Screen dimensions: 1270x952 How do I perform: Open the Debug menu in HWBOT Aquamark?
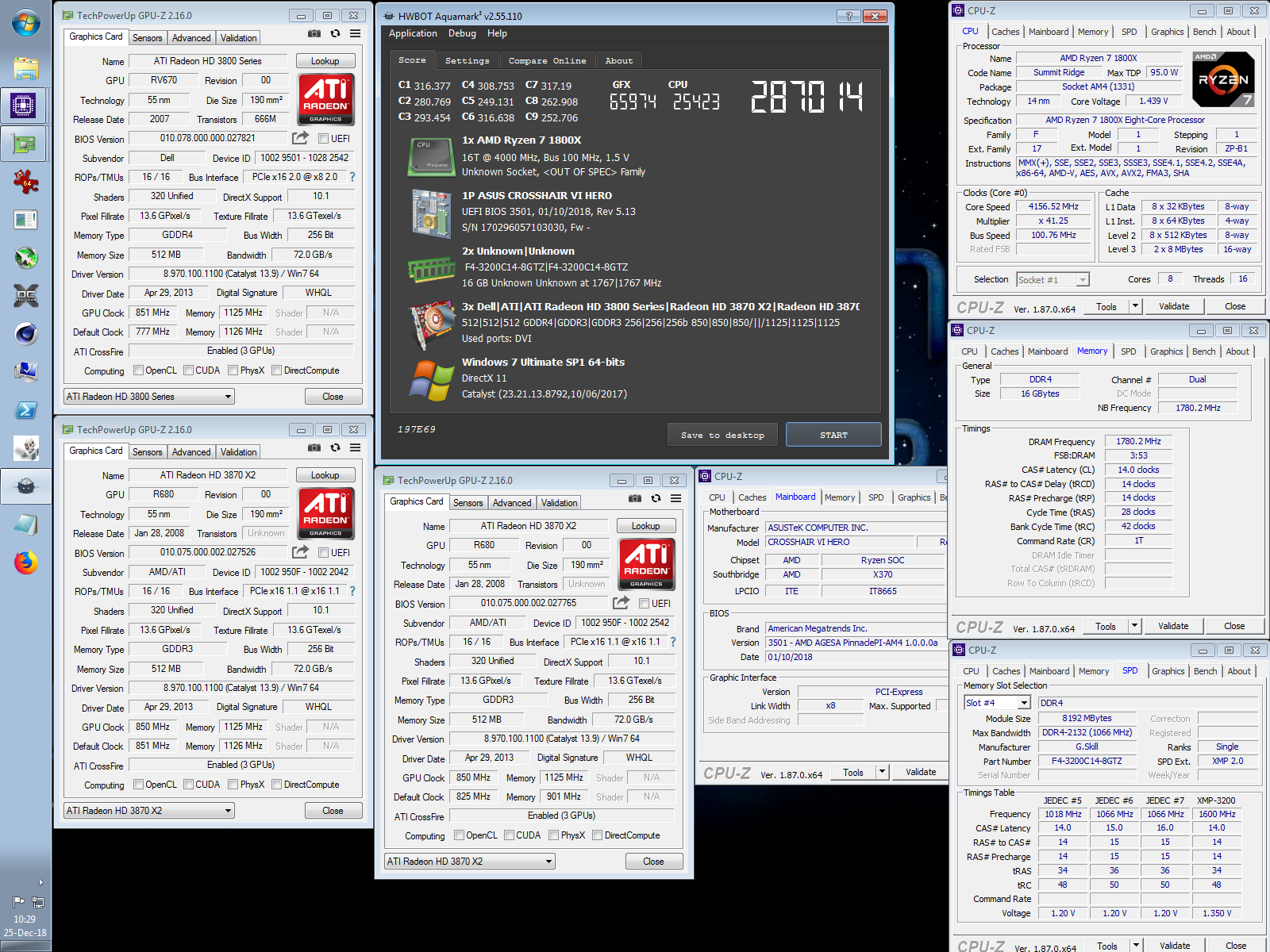coord(462,33)
